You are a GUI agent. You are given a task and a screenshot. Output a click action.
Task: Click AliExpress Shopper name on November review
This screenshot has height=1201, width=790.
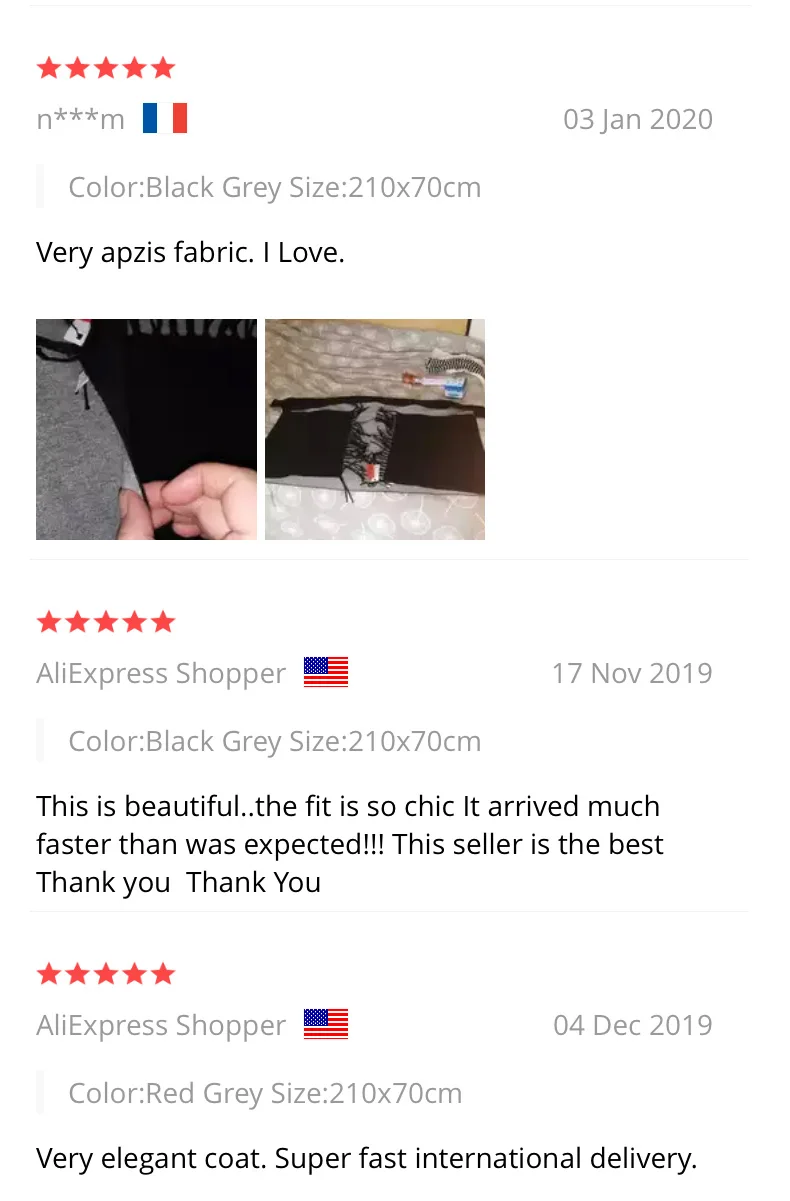pyautogui.click(x=161, y=673)
